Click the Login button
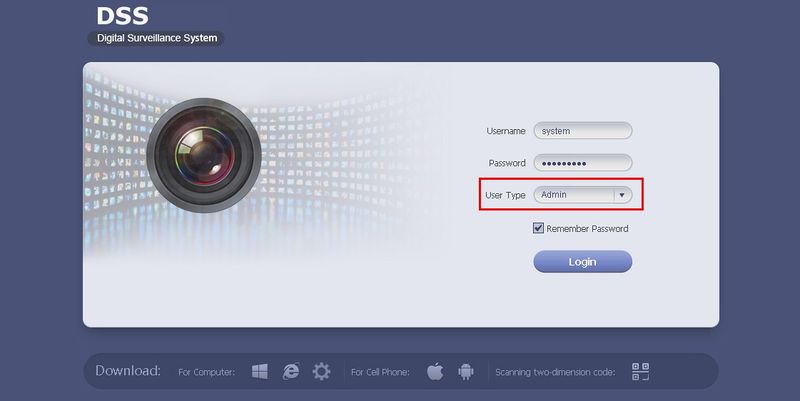Image resolution: width=800 pixels, height=401 pixels. tap(583, 262)
